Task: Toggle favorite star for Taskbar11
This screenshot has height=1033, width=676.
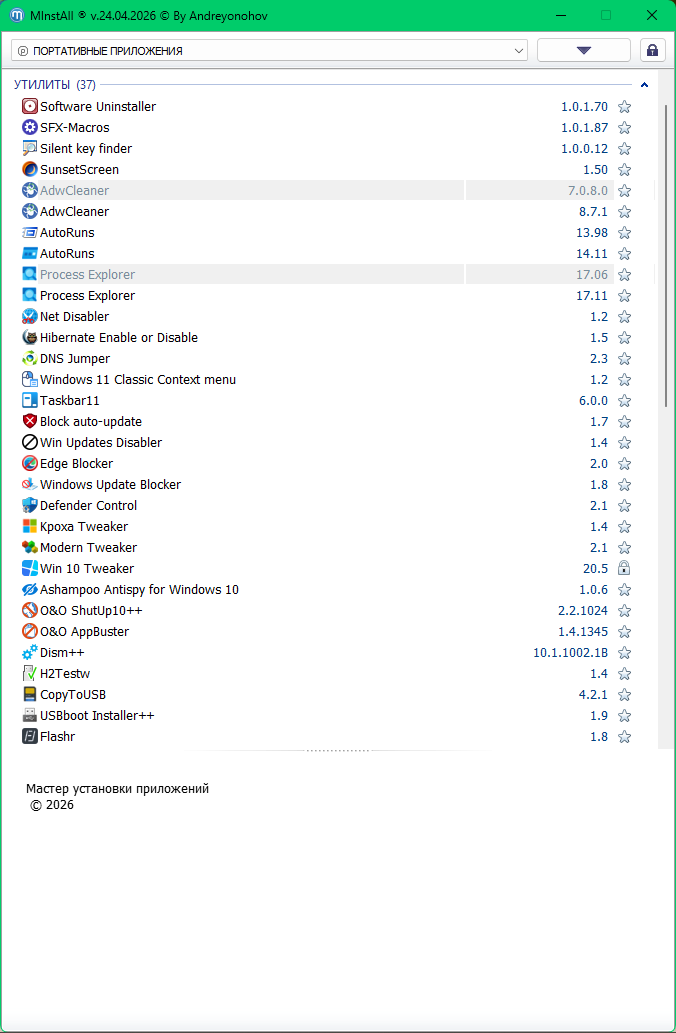Action: pyautogui.click(x=624, y=400)
